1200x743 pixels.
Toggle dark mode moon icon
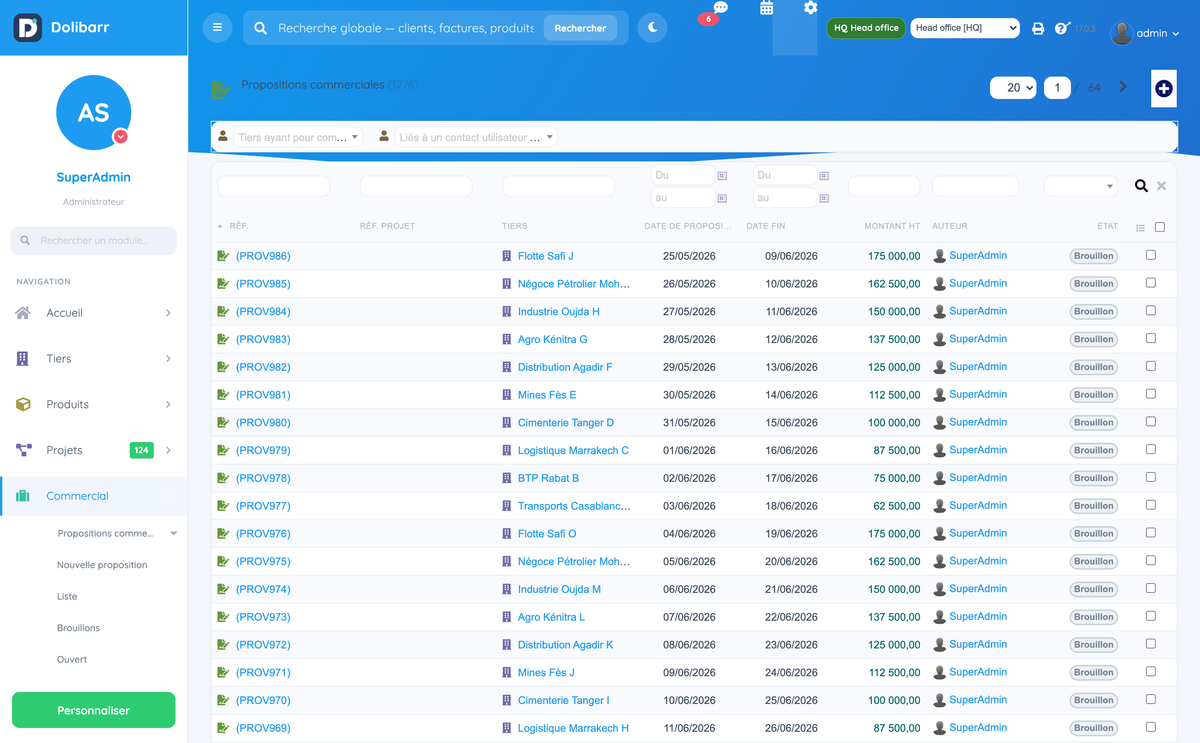click(x=652, y=28)
